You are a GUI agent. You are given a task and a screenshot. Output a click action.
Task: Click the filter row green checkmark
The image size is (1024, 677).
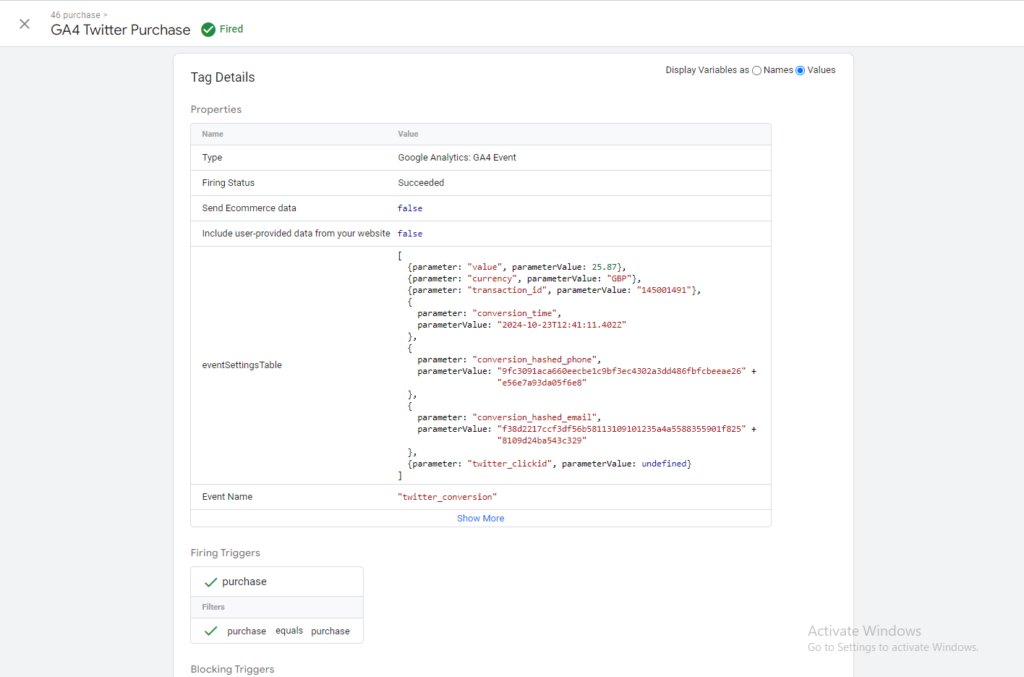(210, 631)
